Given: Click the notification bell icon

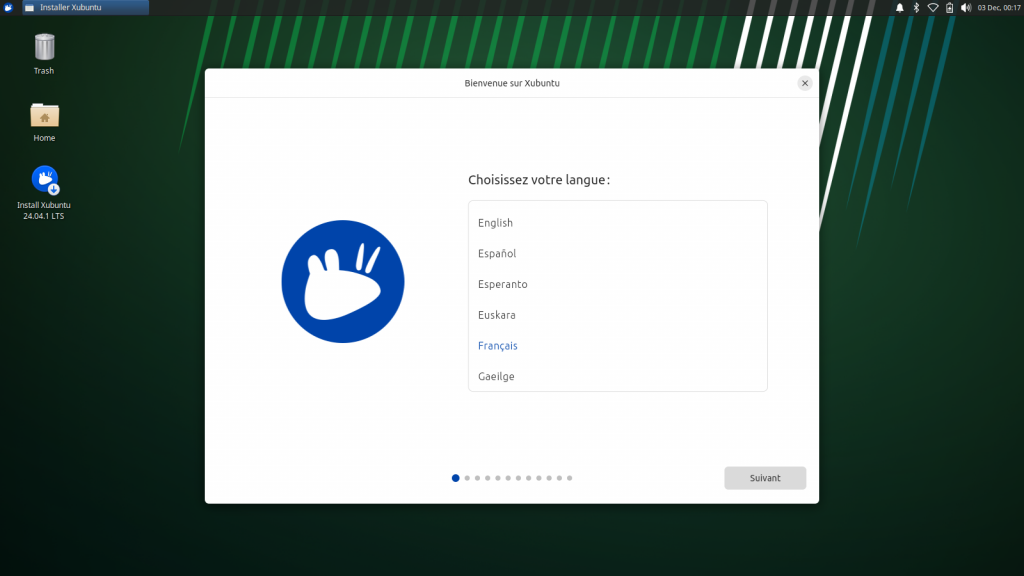Looking at the screenshot, I should (899, 7).
